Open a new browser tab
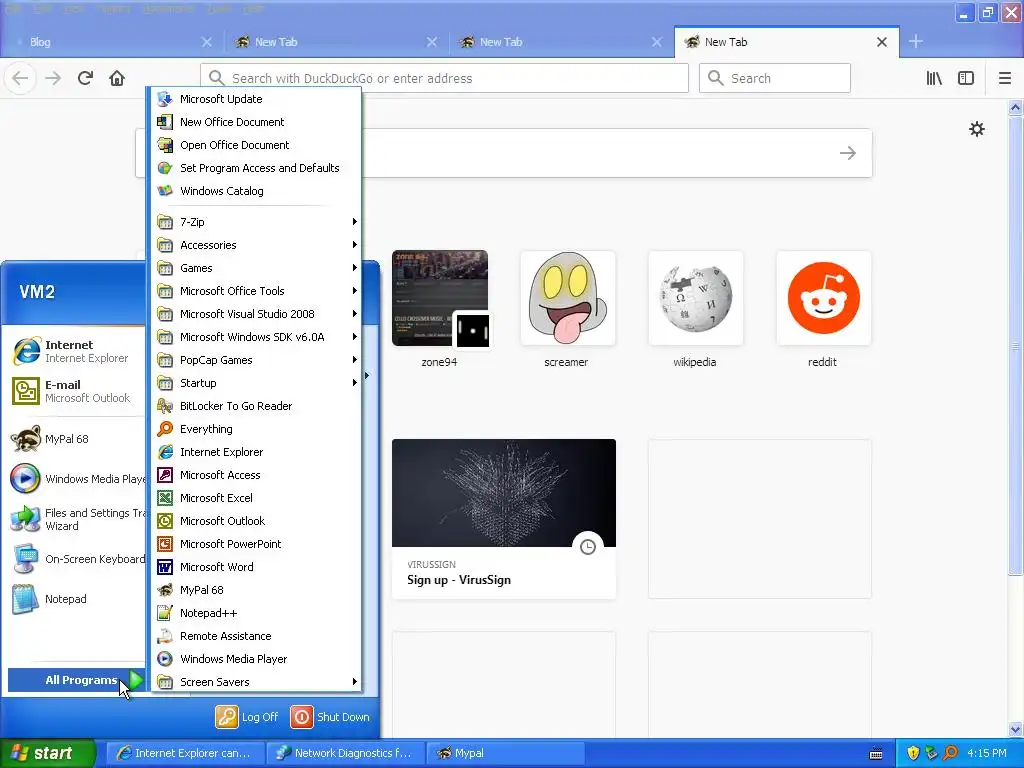 [916, 42]
